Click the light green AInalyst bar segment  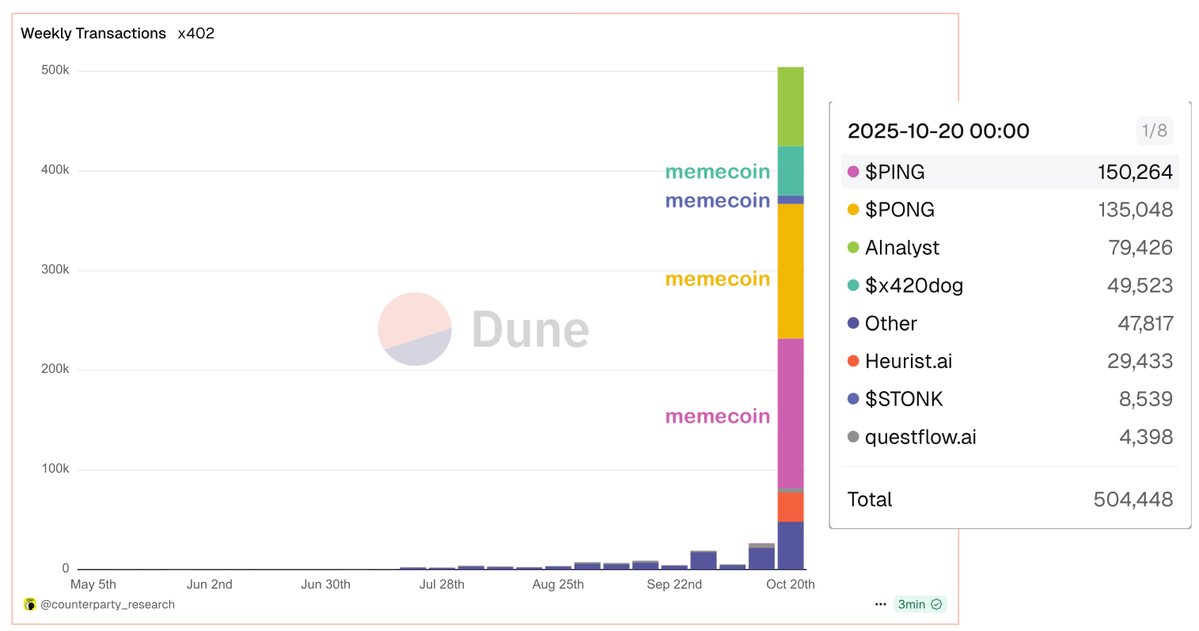790,107
